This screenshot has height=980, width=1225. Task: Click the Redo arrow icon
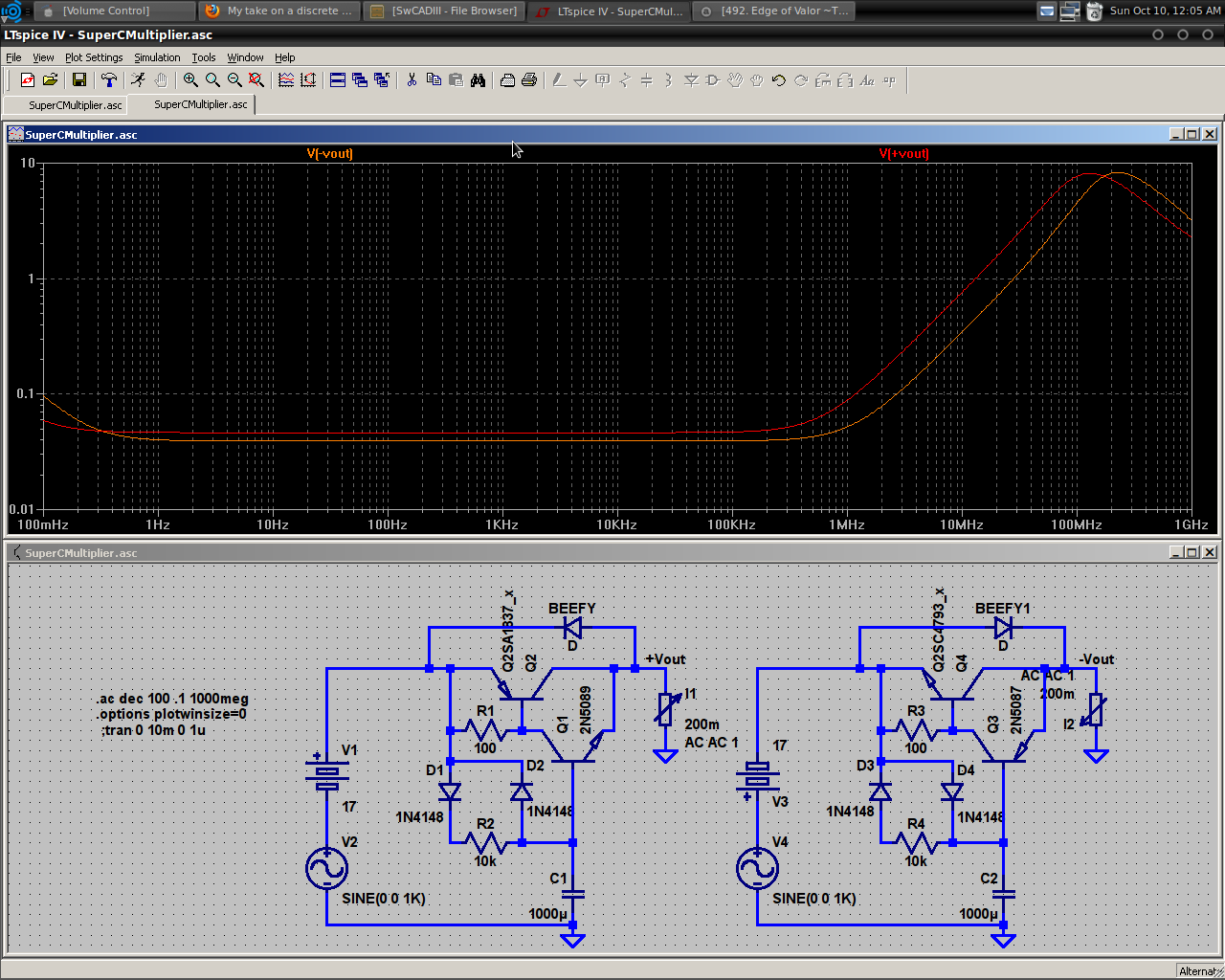[x=801, y=80]
